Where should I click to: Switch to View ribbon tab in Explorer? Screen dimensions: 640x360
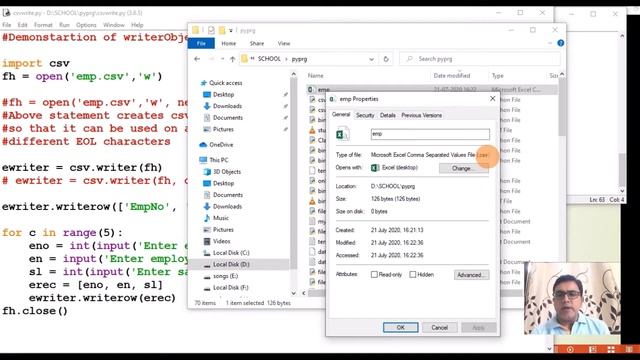point(284,43)
